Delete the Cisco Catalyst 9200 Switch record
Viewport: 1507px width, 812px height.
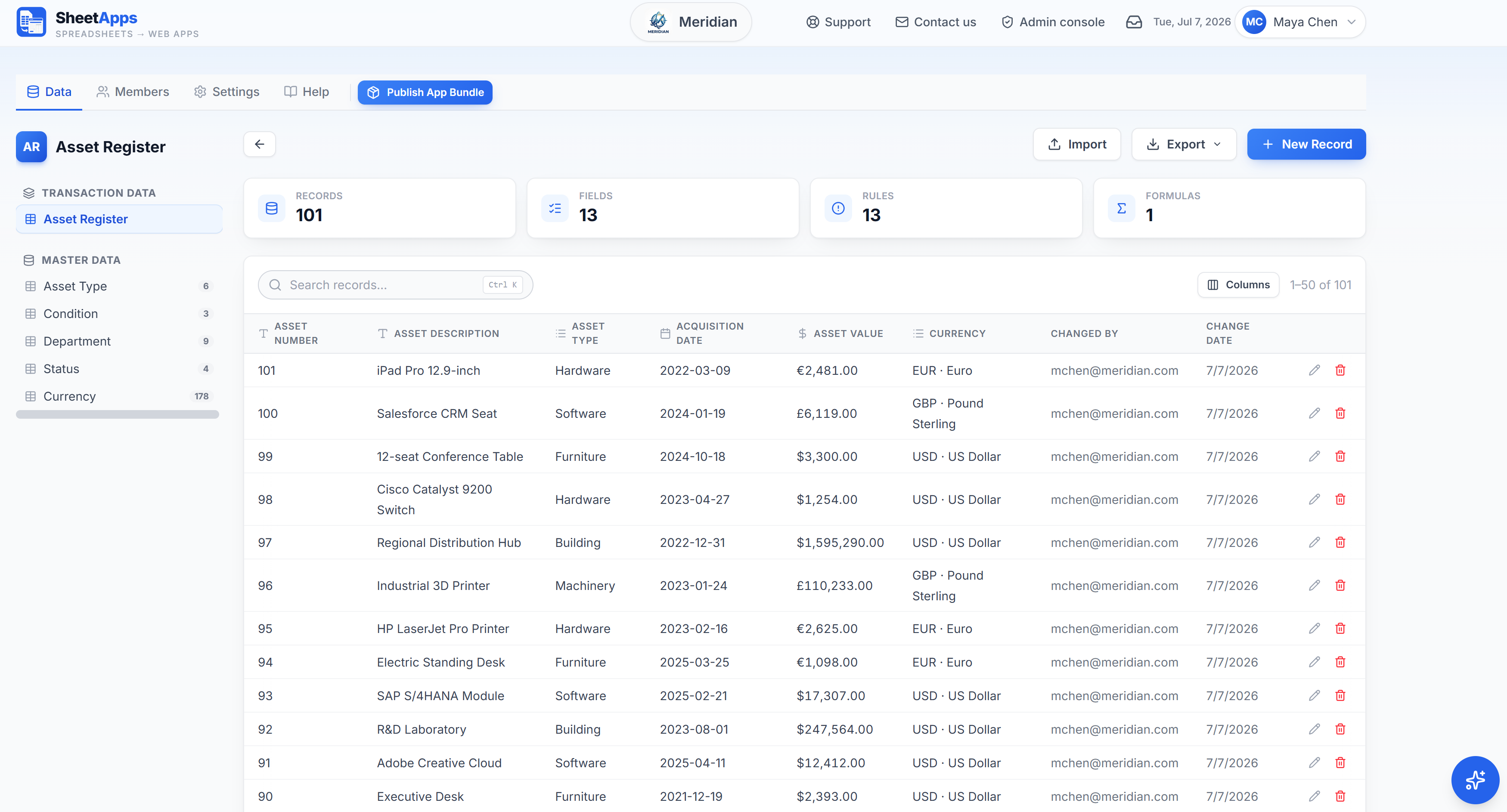click(x=1340, y=499)
